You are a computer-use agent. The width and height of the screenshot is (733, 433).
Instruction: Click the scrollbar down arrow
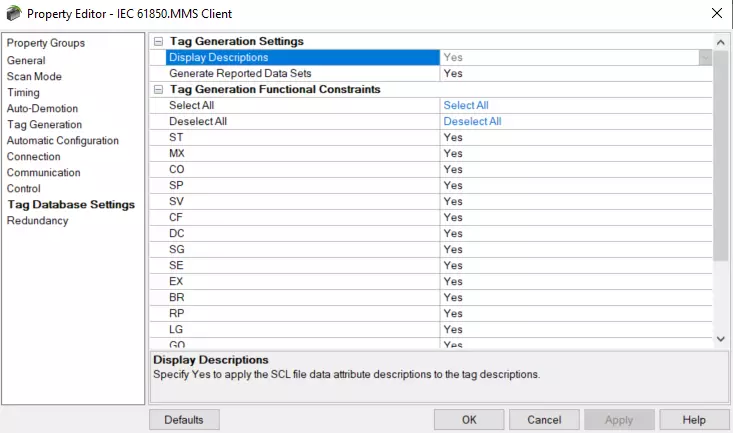[x=720, y=339]
